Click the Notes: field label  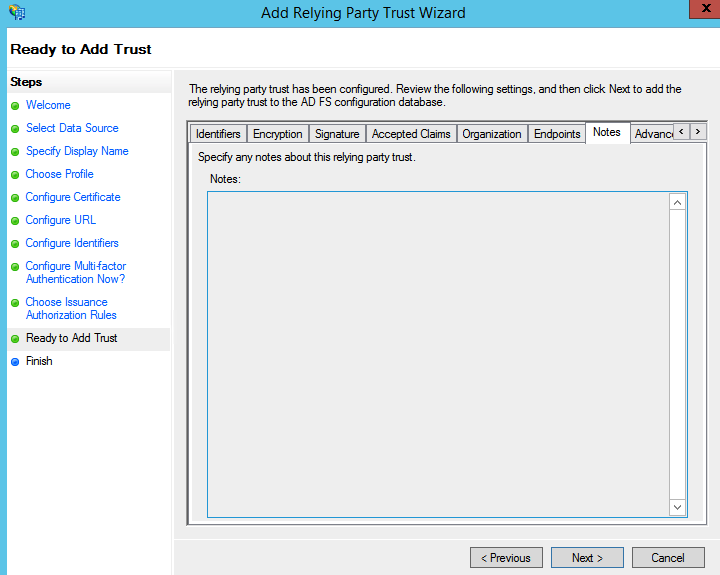[x=225, y=179]
